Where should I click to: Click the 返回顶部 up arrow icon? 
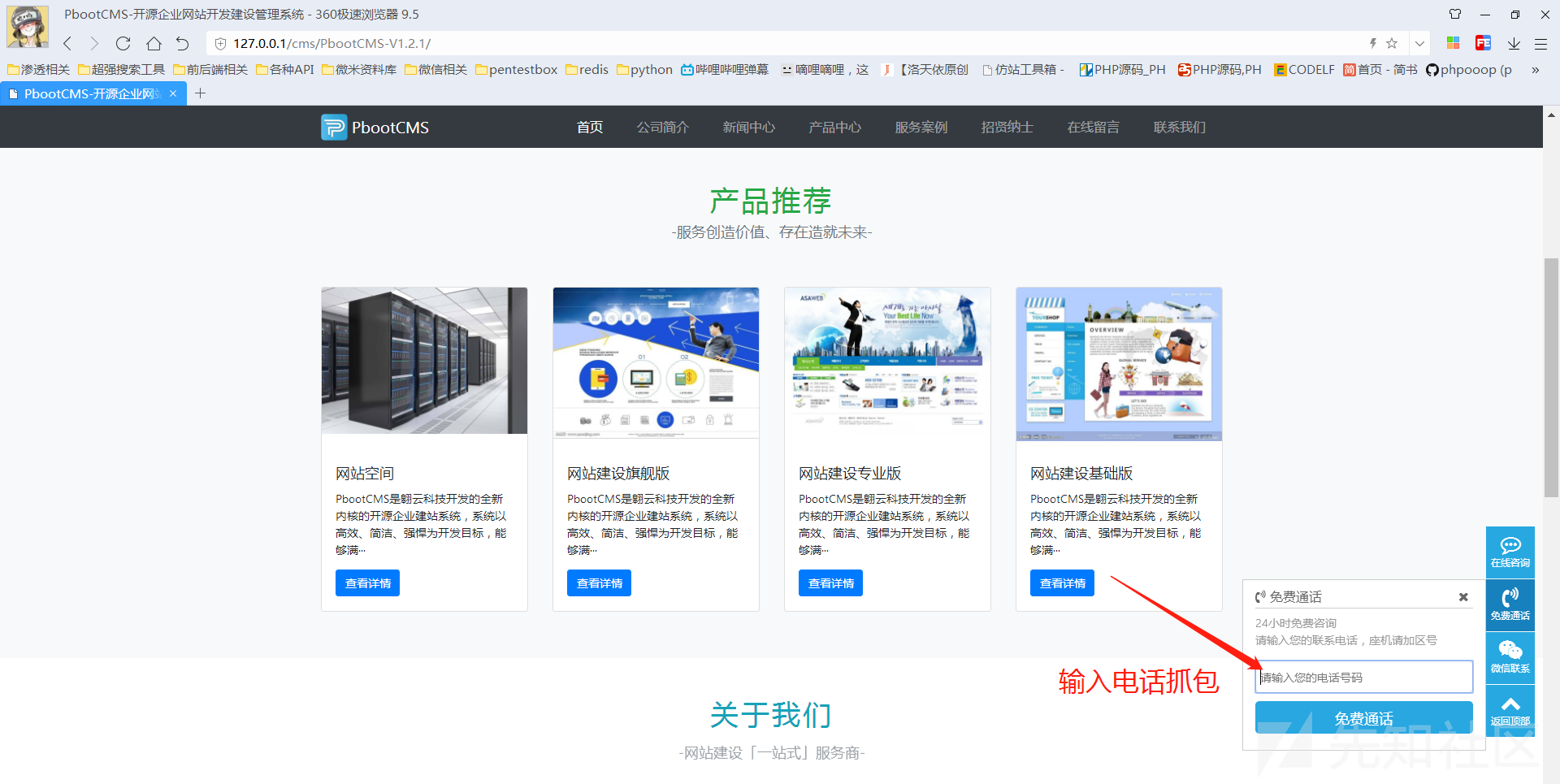click(x=1510, y=711)
